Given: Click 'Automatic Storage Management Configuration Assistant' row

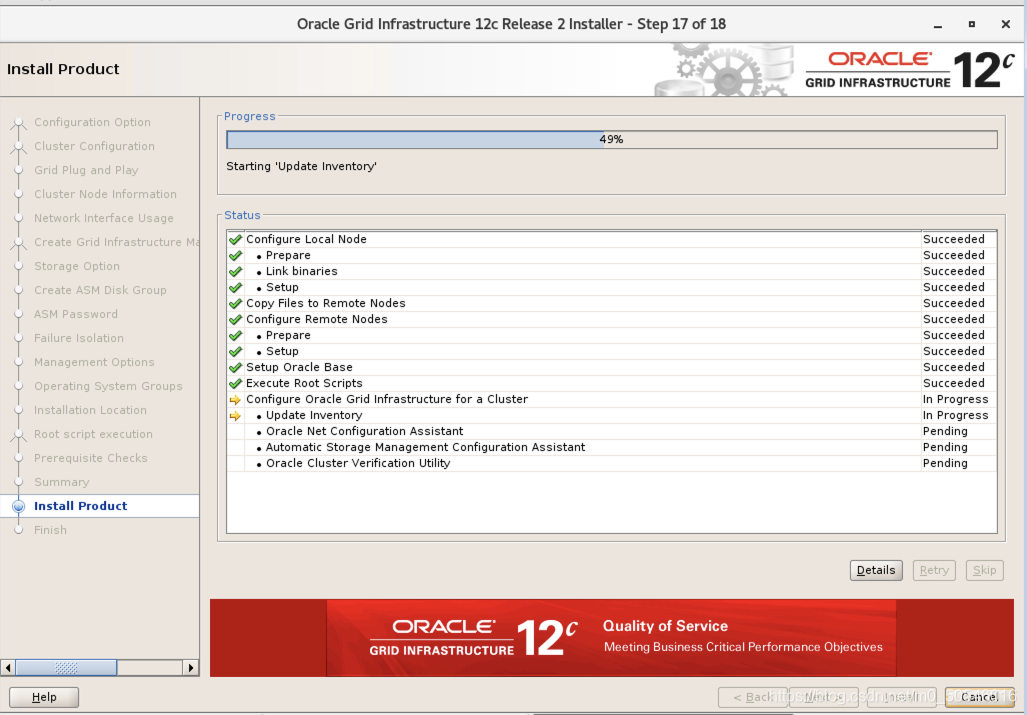Looking at the screenshot, I should point(612,448).
